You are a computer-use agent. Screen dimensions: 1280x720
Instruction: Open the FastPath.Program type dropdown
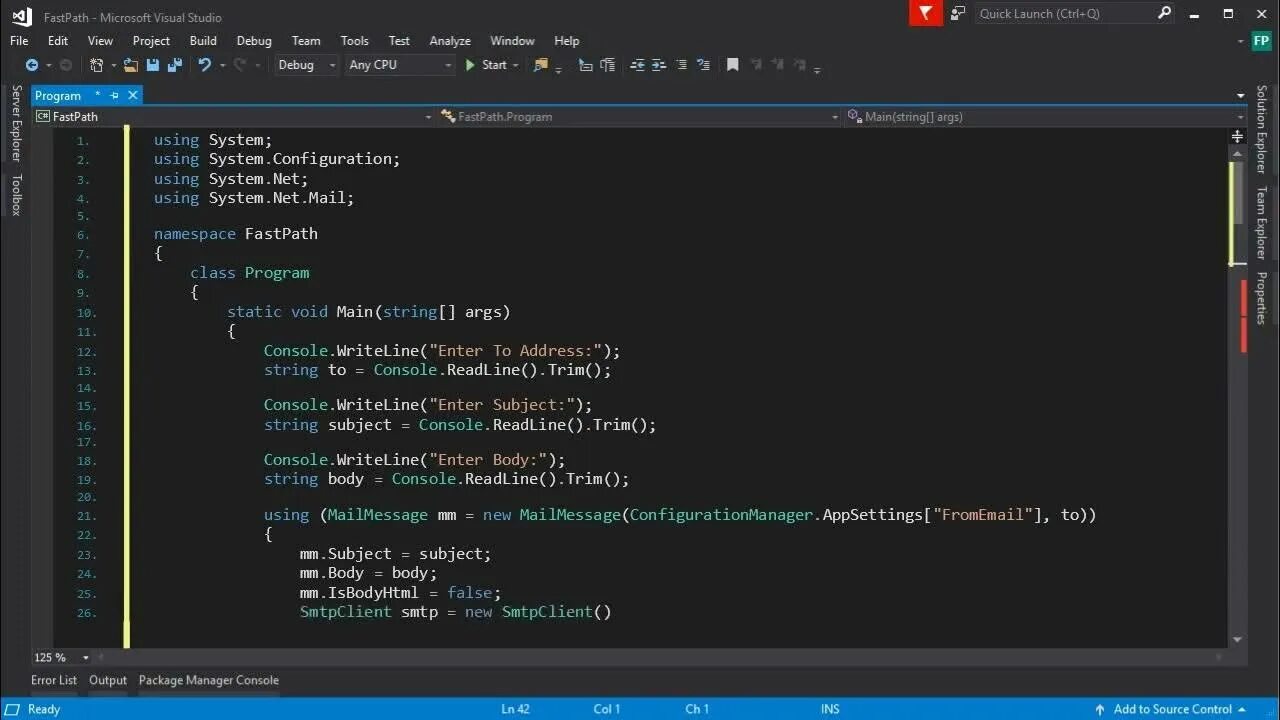coord(639,117)
